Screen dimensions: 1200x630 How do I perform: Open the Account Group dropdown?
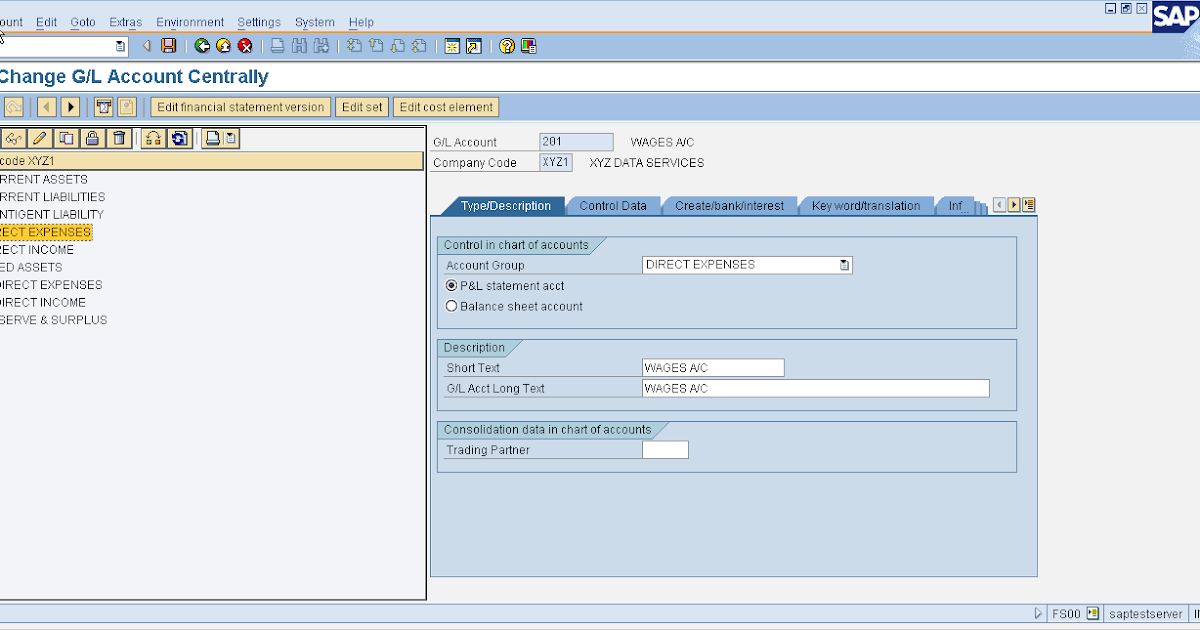844,264
